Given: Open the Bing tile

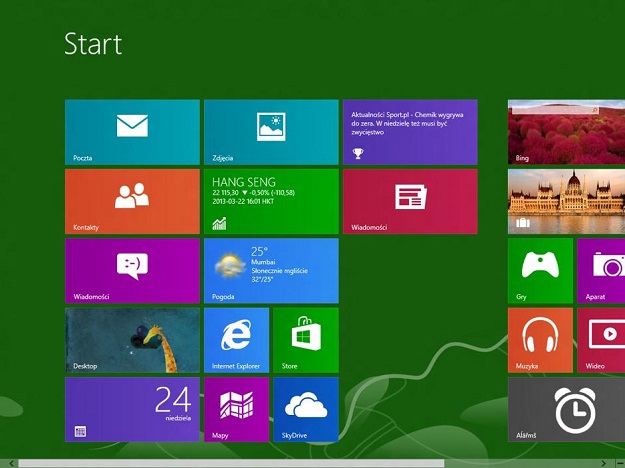Looking at the screenshot, I should 566,132.
